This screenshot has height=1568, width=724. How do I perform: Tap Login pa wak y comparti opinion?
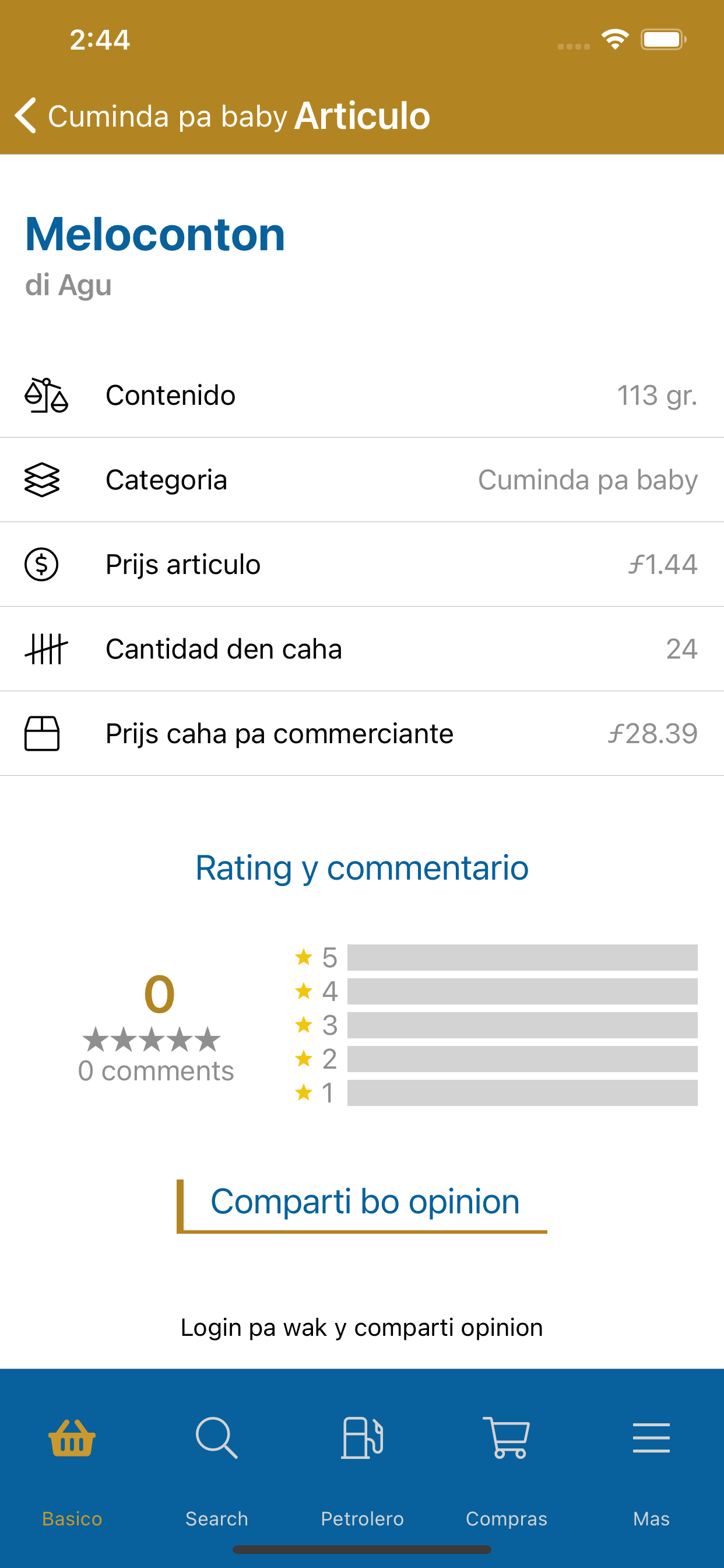362,1327
